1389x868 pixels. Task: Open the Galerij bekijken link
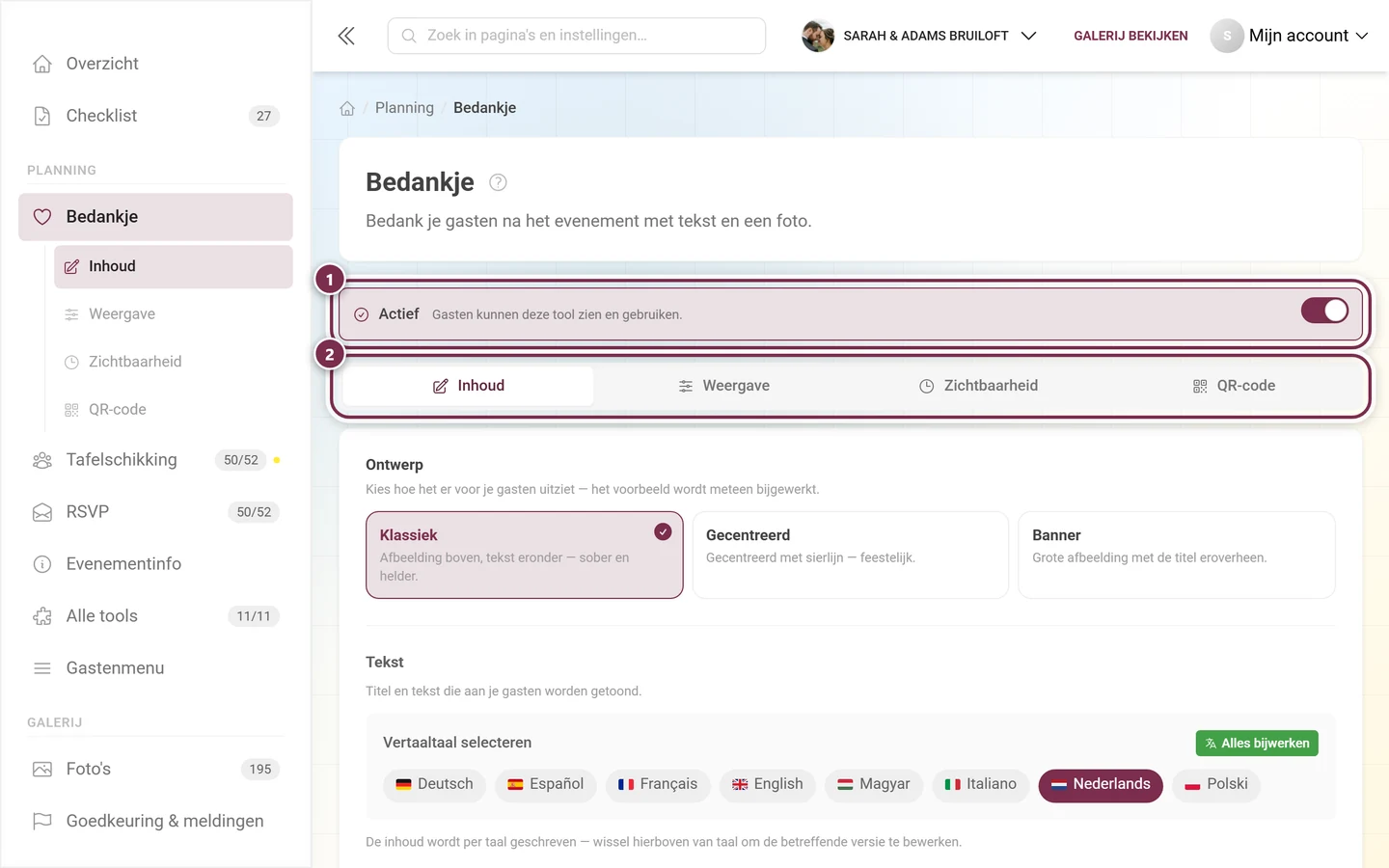1130,36
